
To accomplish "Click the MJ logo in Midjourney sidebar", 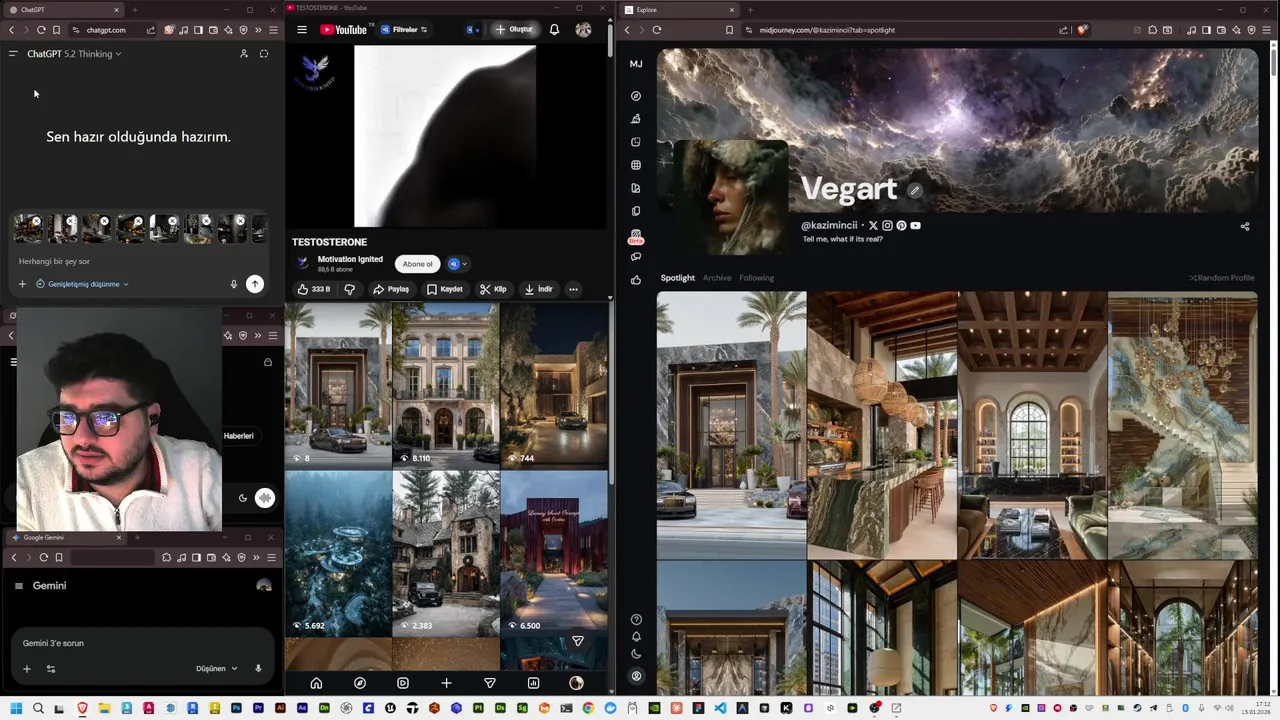I will pyautogui.click(x=636, y=64).
